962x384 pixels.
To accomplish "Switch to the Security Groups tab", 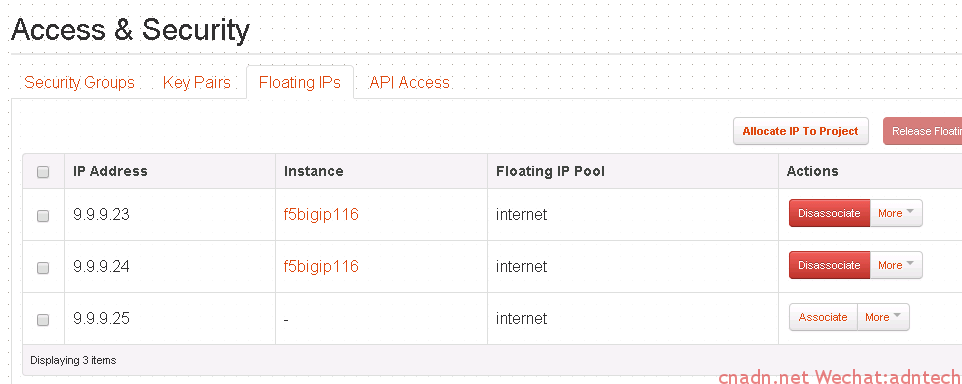I will (x=79, y=82).
